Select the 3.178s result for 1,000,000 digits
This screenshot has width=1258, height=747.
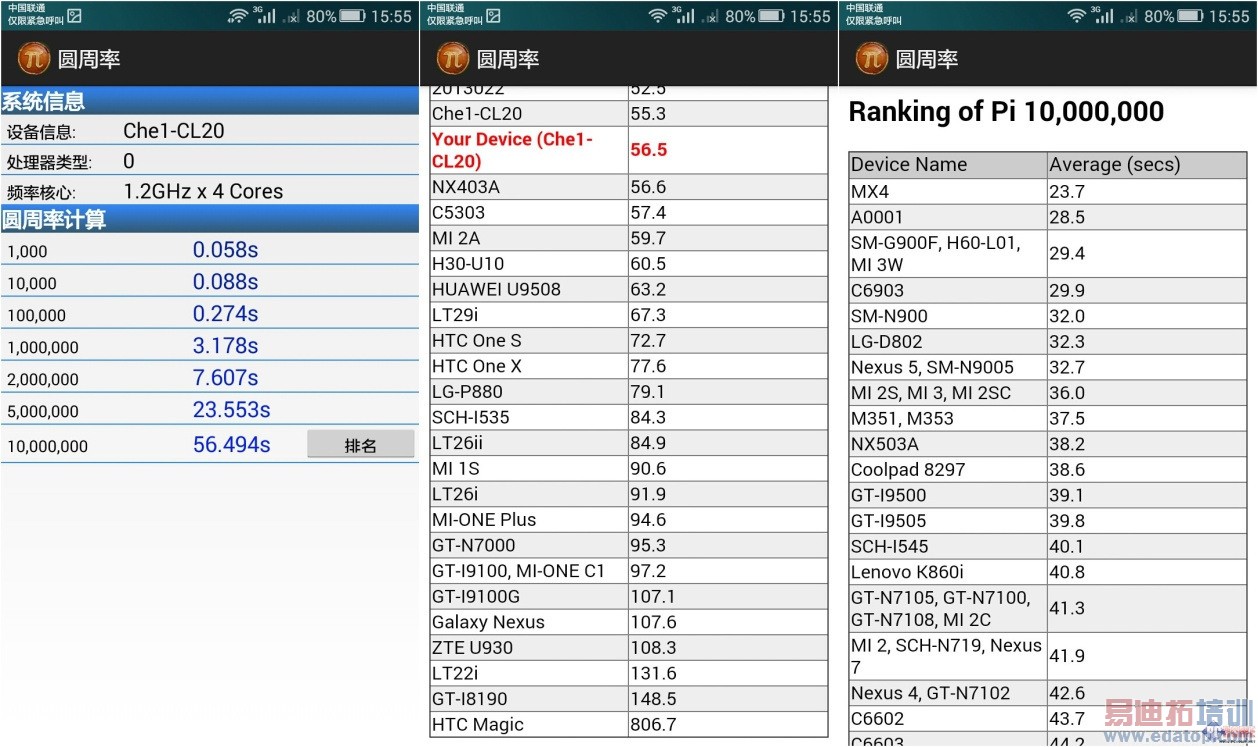tap(225, 346)
